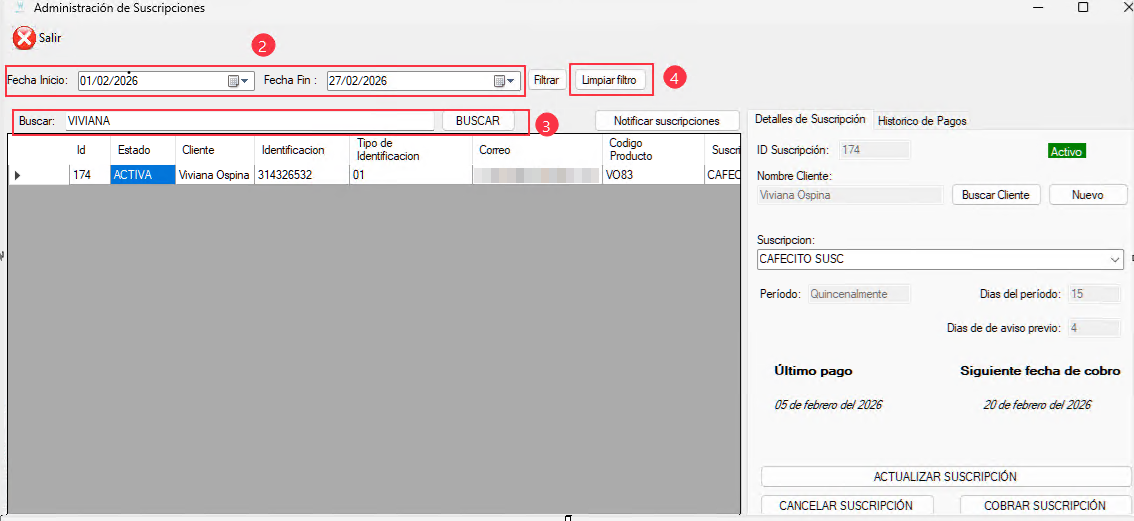Open calendar picker for Fecha Inicio
This screenshot has width=1134, height=521.
233,81
